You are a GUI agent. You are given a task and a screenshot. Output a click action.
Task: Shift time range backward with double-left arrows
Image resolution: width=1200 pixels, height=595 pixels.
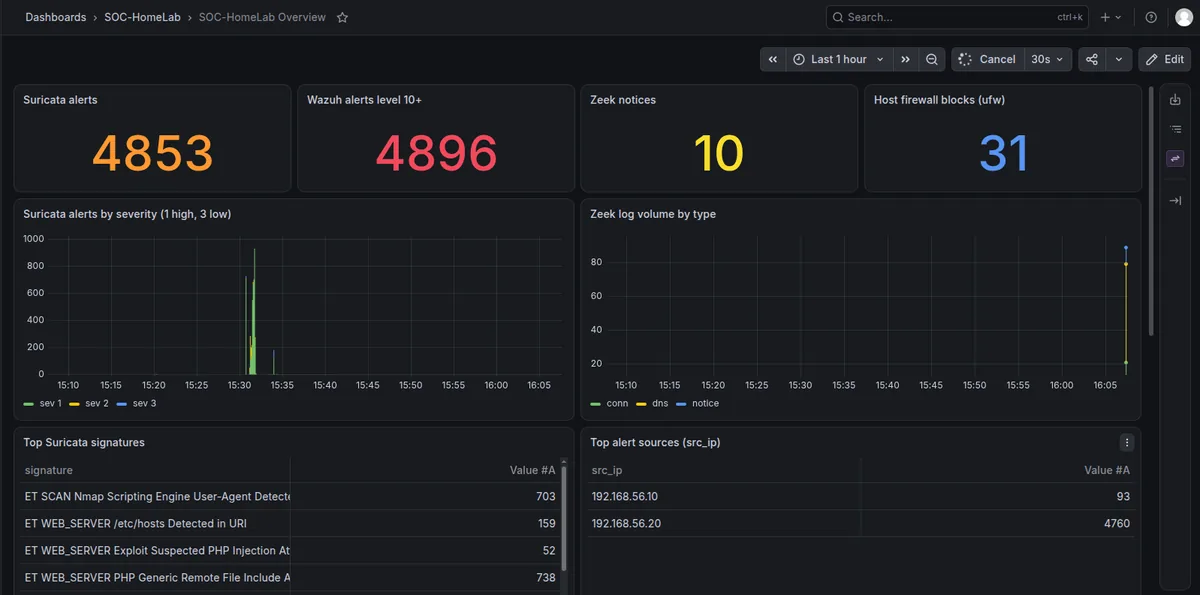click(x=773, y=59)
